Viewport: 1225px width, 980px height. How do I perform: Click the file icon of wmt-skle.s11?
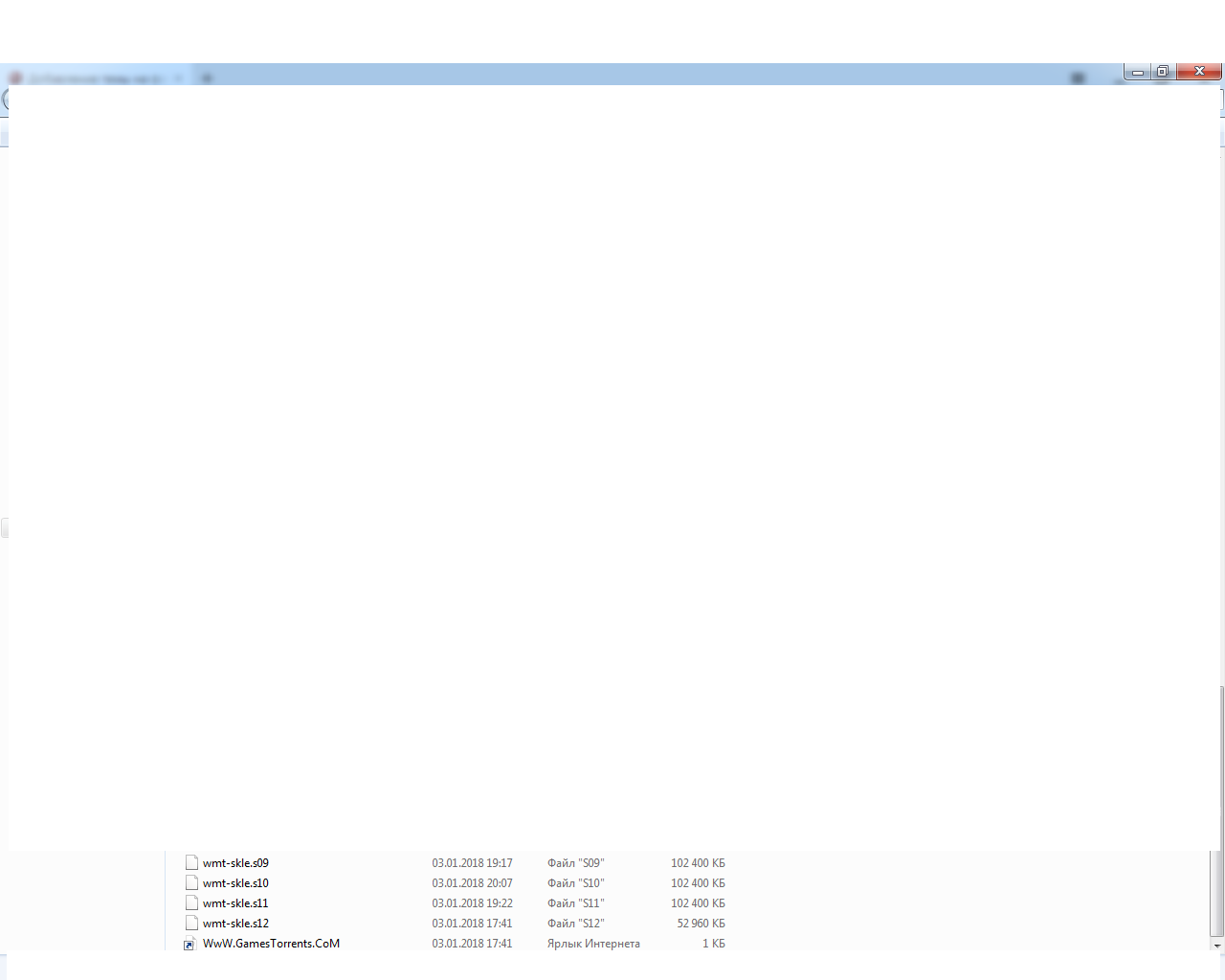(191, 902)
